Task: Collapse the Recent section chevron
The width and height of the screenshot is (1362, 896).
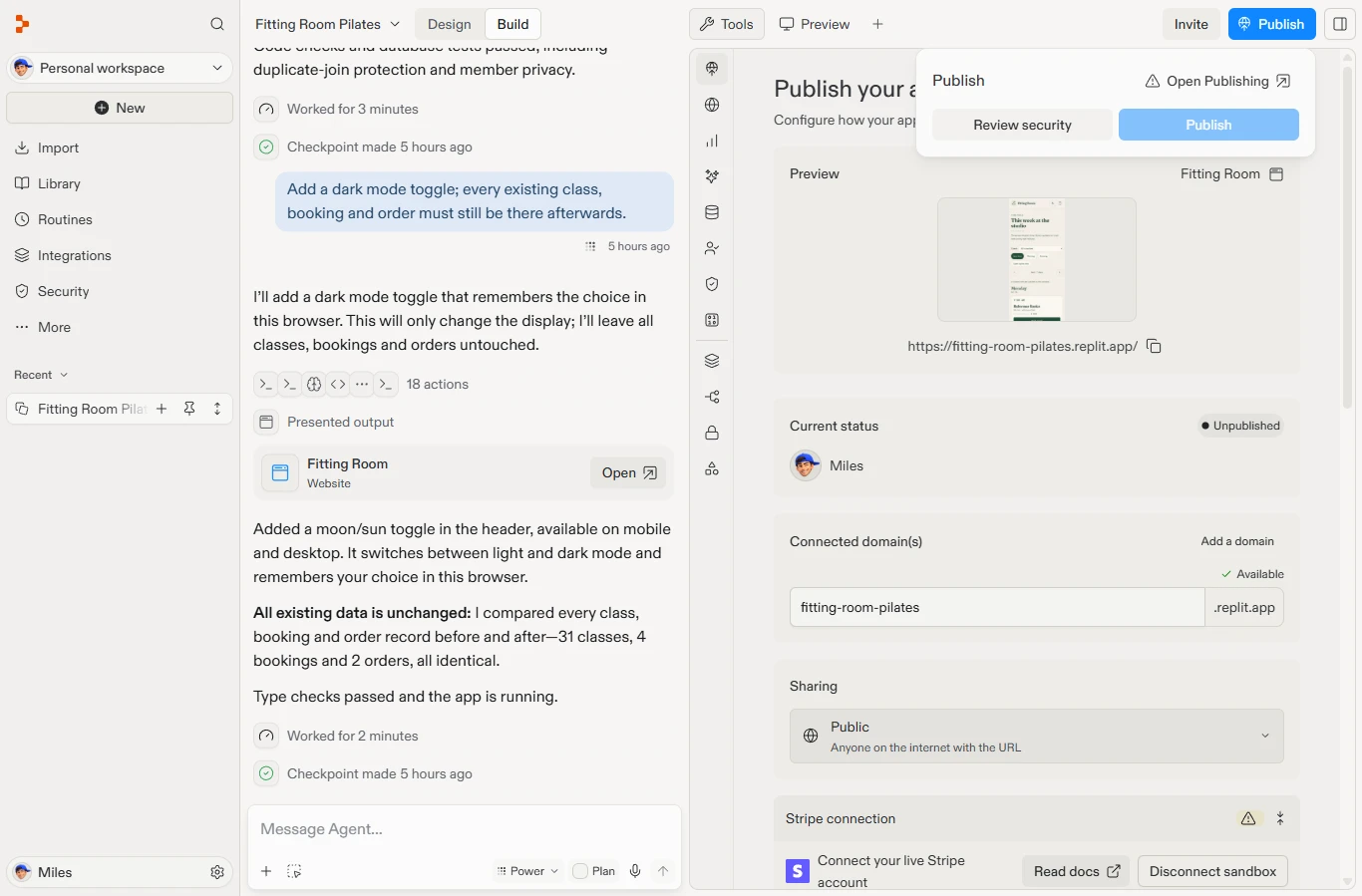Action: [x=64, y=375]
